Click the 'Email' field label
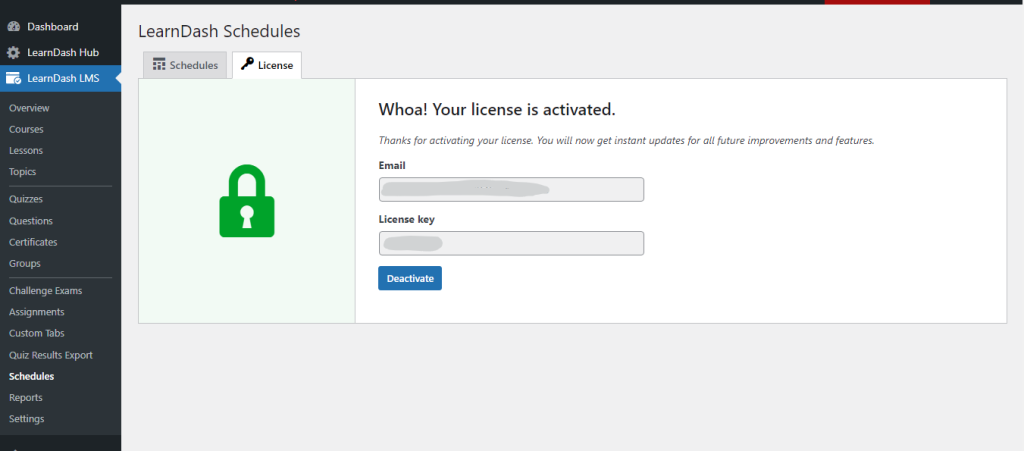1024x451 pixels. click(392, 166)
